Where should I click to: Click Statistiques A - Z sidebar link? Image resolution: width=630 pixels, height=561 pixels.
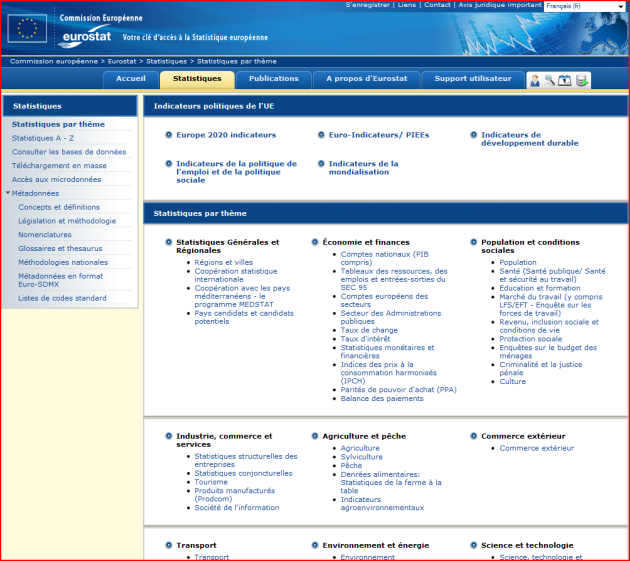pyautogui.click(x=43, y=138)
